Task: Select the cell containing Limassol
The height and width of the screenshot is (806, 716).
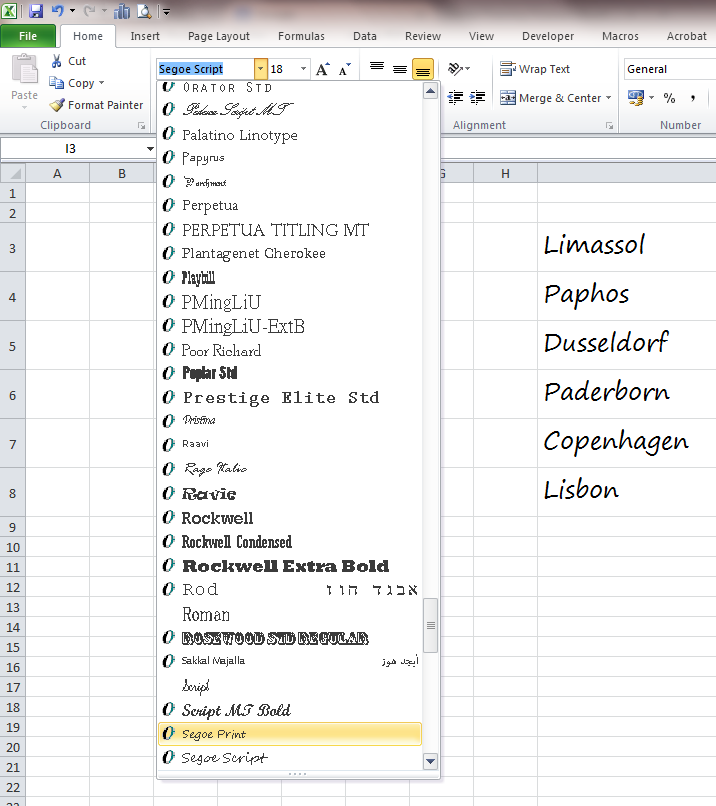Action: tap(627, 247)
